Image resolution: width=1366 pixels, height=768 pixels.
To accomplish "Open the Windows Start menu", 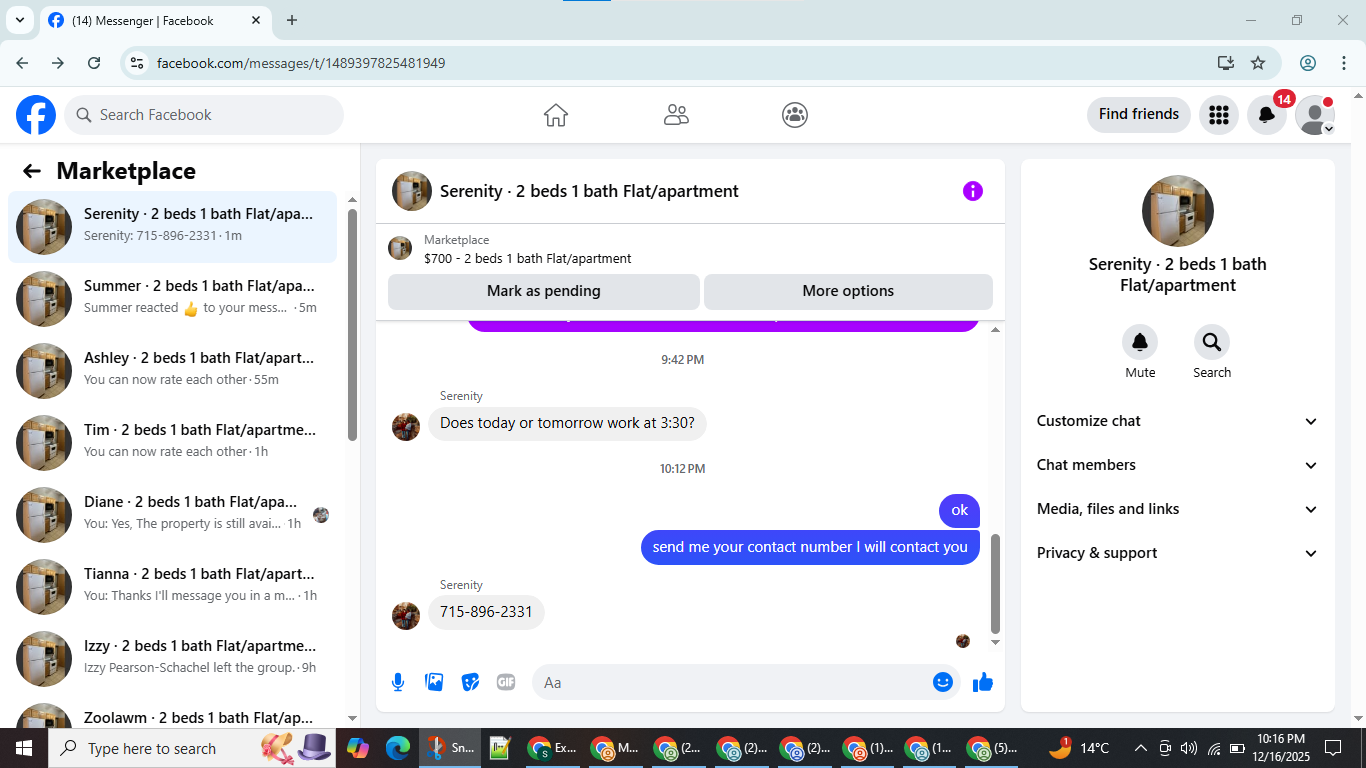I will coord(24,748).
